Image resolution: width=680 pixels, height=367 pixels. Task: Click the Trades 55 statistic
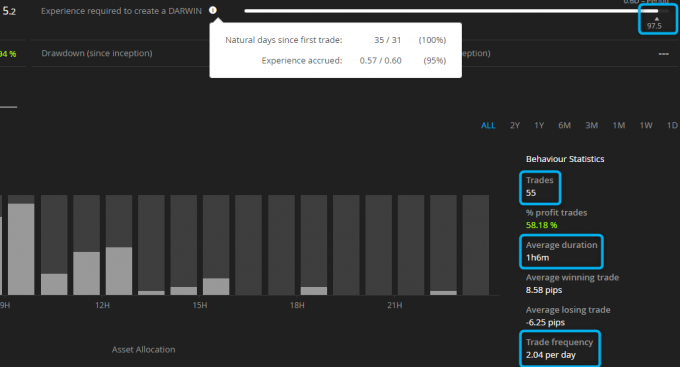(x=540, y=187)
